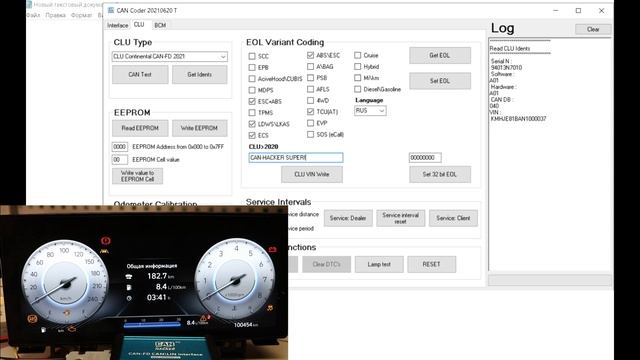Click Read EEPROM button
The image size is (640, 360).
[x=140, y=128]
